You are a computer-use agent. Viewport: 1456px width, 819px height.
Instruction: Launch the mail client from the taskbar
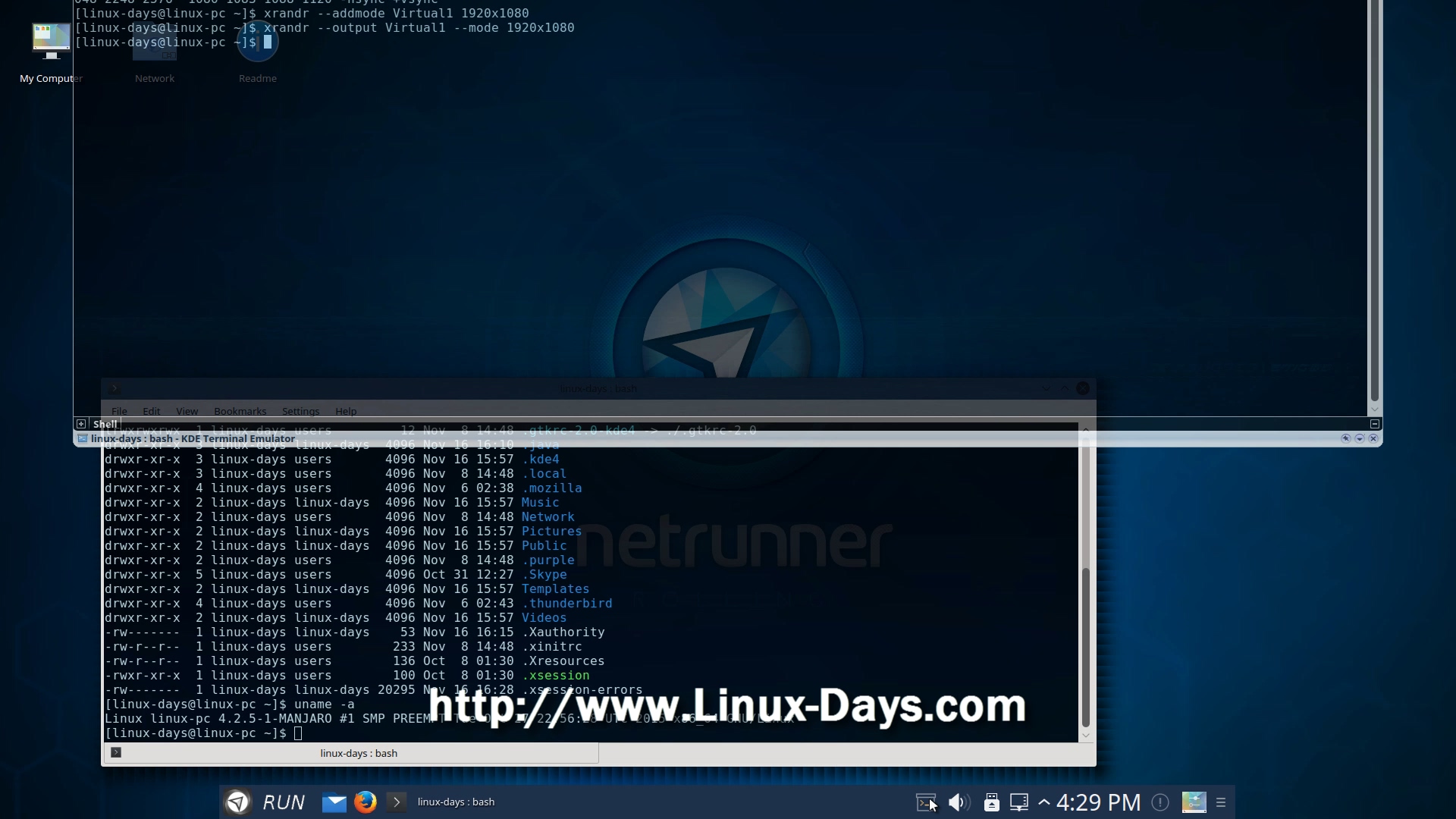coord(334,802)
